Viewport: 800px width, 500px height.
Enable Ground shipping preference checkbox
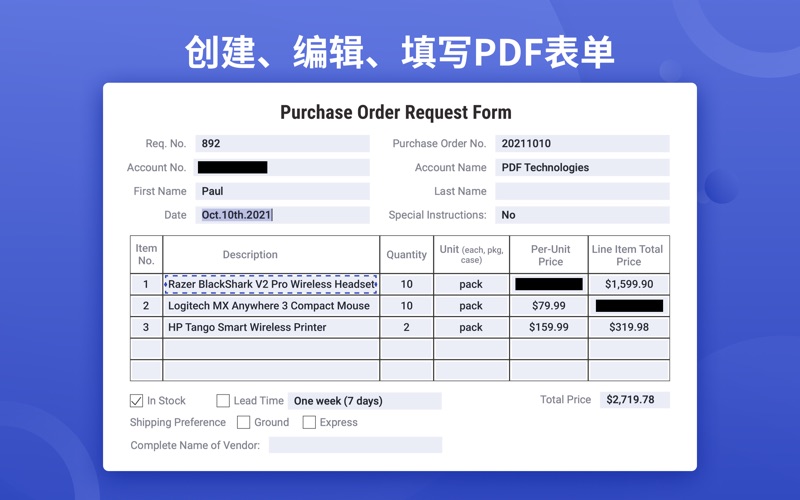point(243,422)
